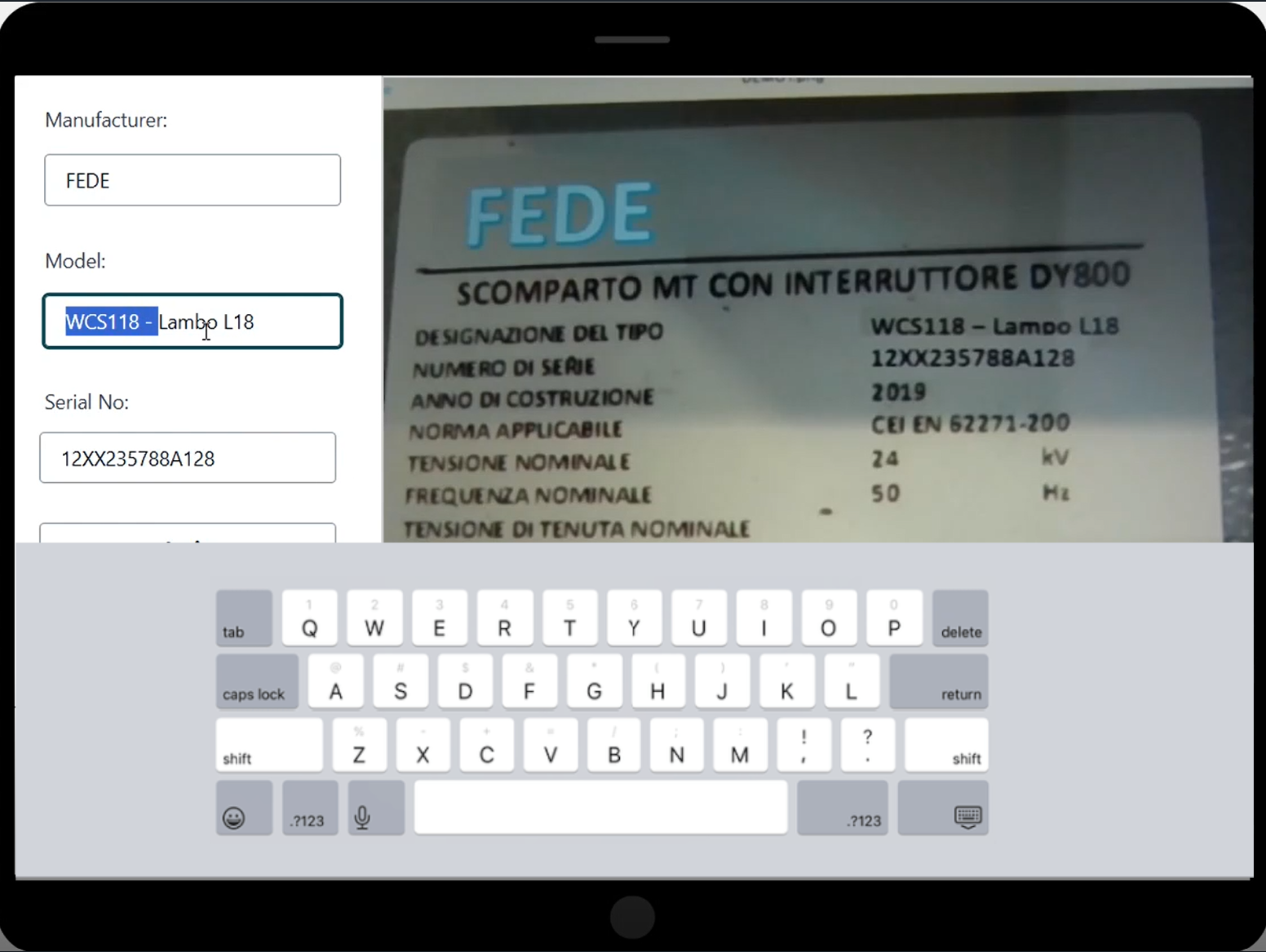Tap the return key

click(x=939, y=681)
